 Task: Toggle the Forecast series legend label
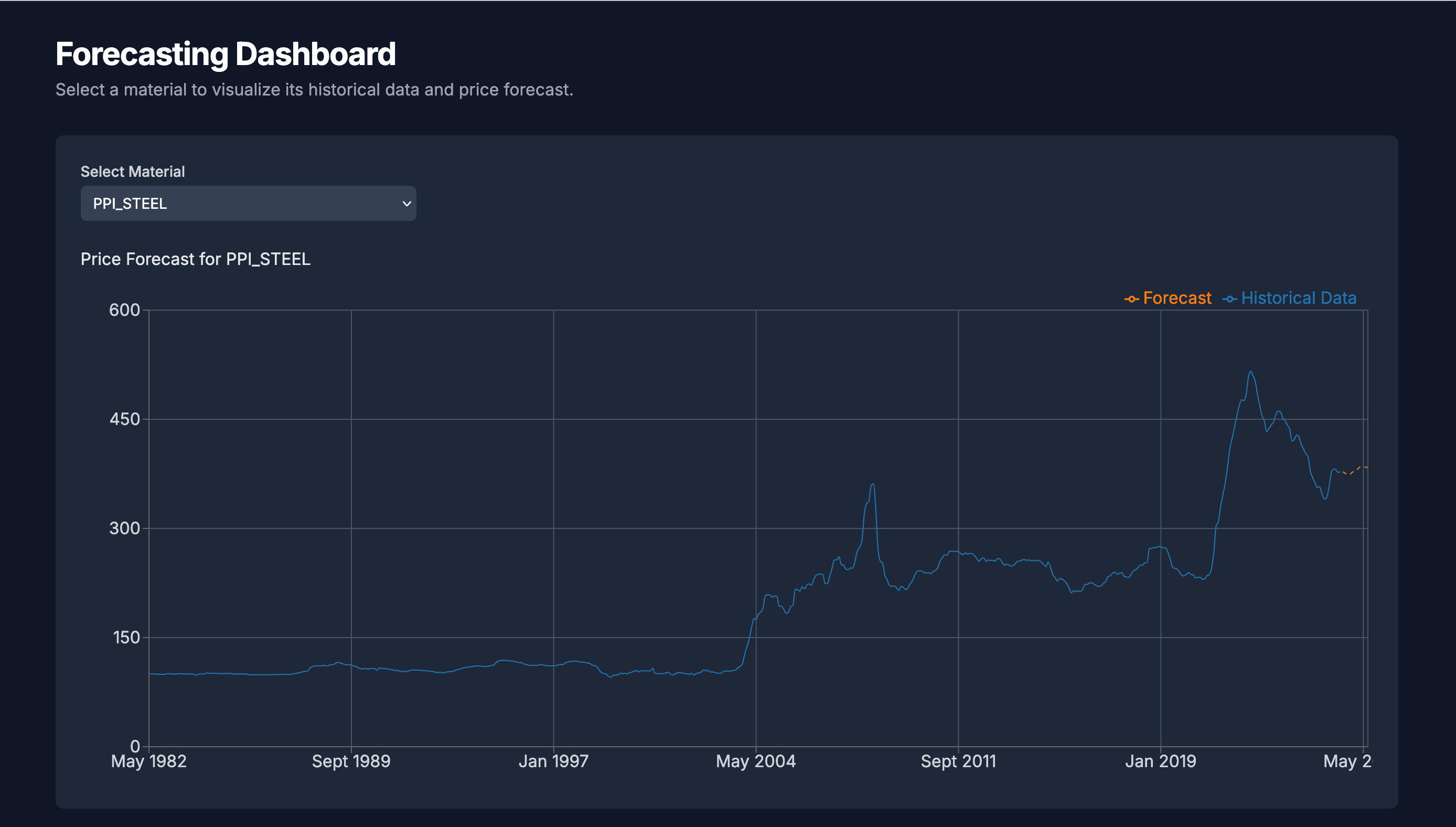pos(1177,298)
